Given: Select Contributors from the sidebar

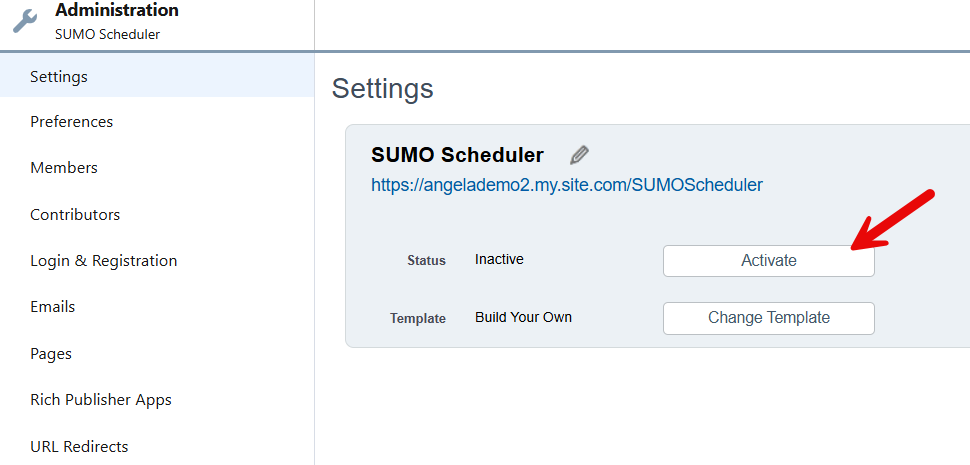Looking at the screenshot, I should [75, 214].
